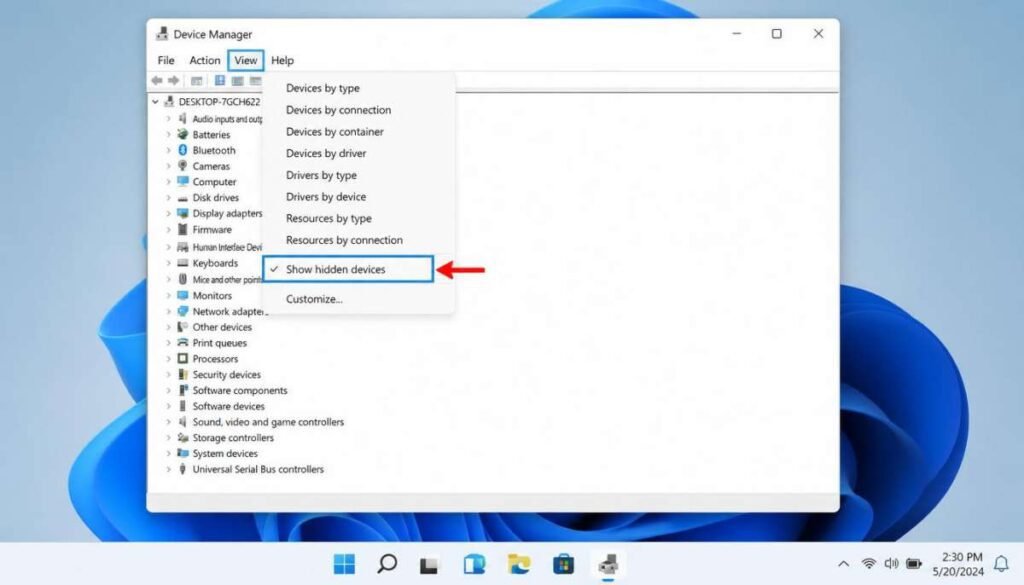
Task: Open the volume speaker tray icon
Action: (x=891, y=563)
